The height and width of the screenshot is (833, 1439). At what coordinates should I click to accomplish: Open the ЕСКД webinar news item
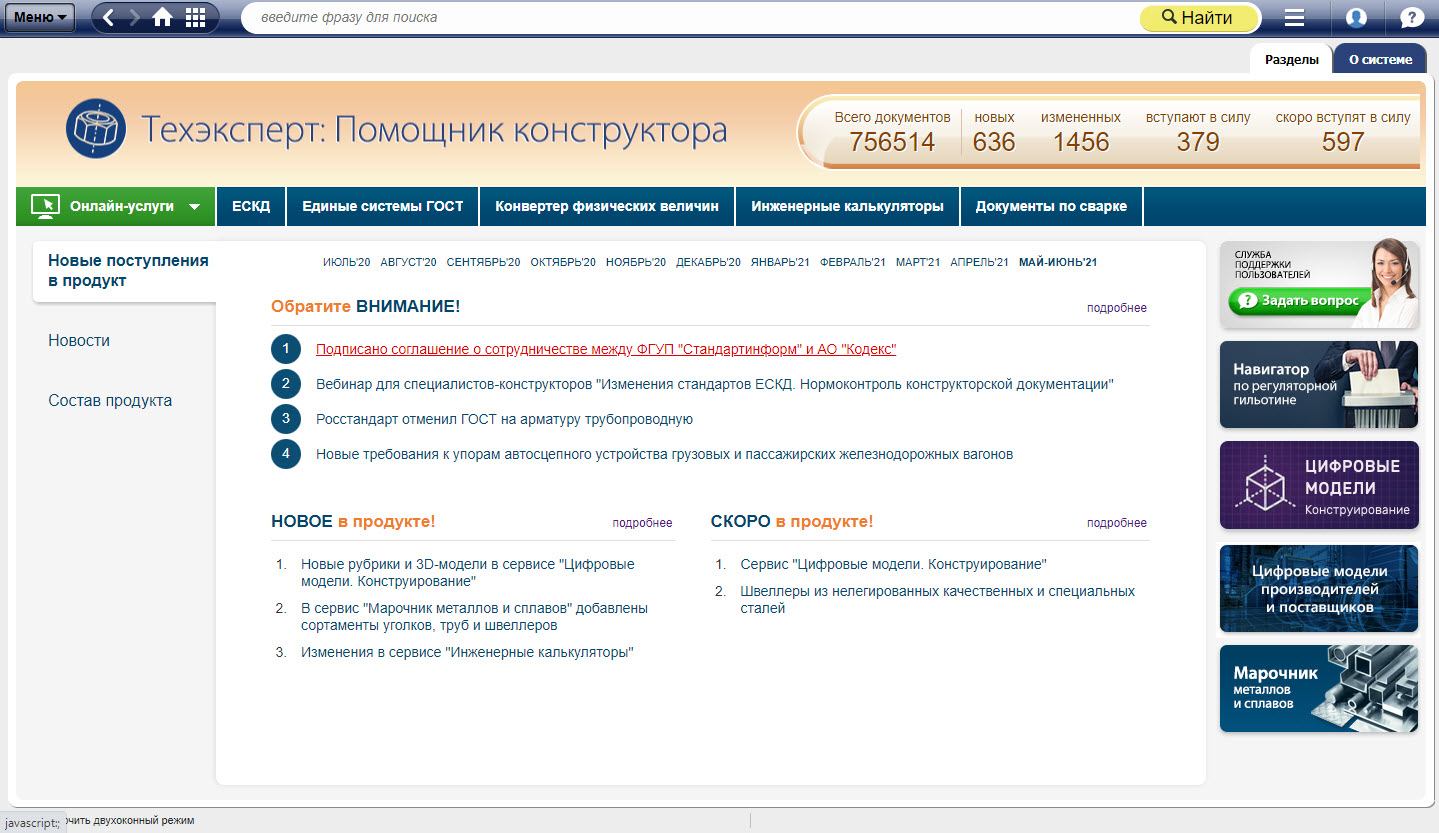[715, 384]
